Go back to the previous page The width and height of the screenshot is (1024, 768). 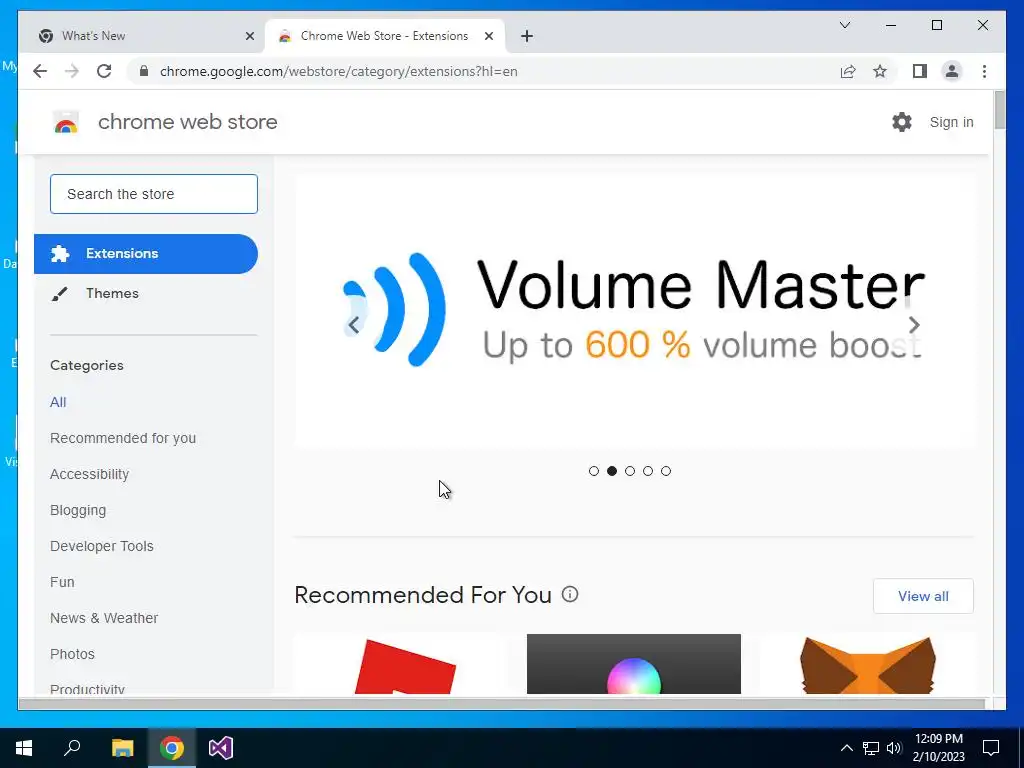(40, 71)
